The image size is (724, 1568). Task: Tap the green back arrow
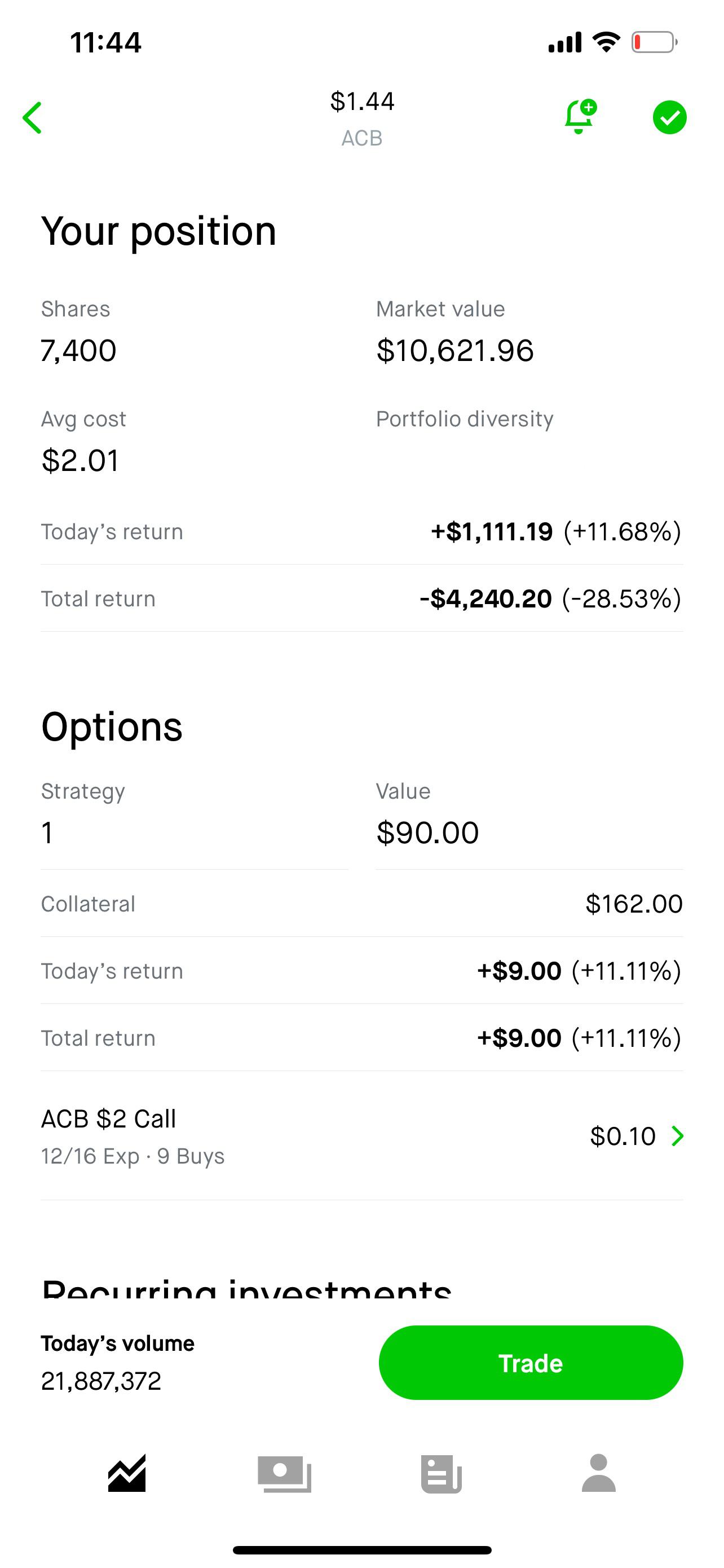pyautogui.click(x=32, y=117)
